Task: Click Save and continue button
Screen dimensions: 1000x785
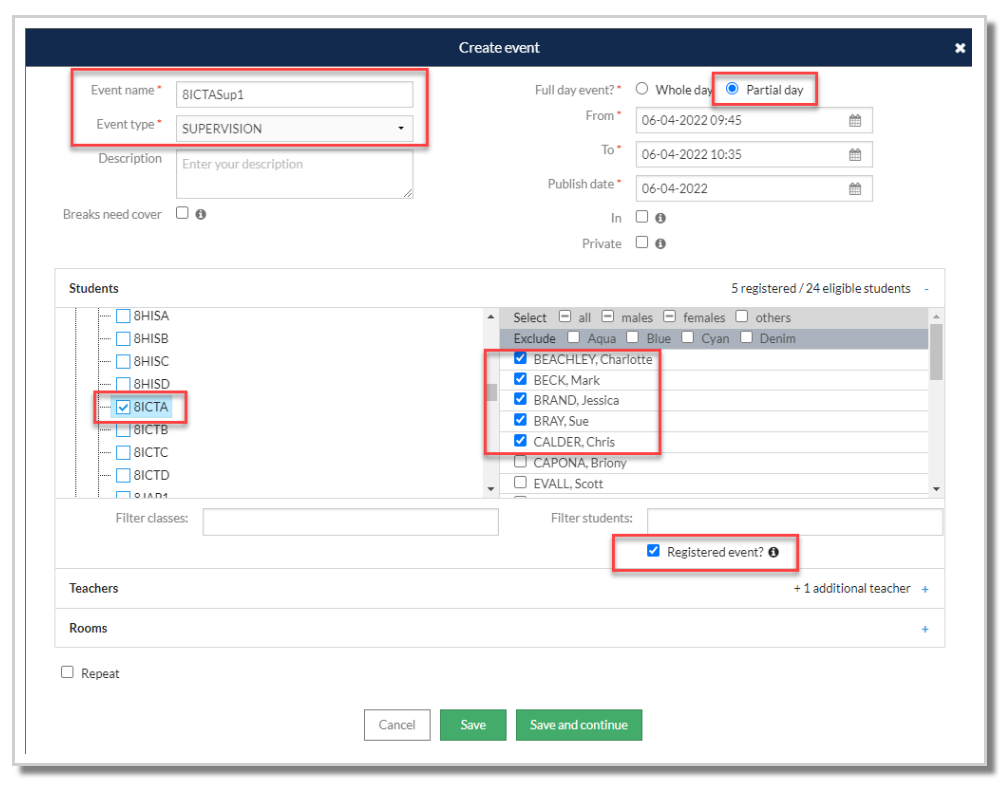Action: coord(579,726)
